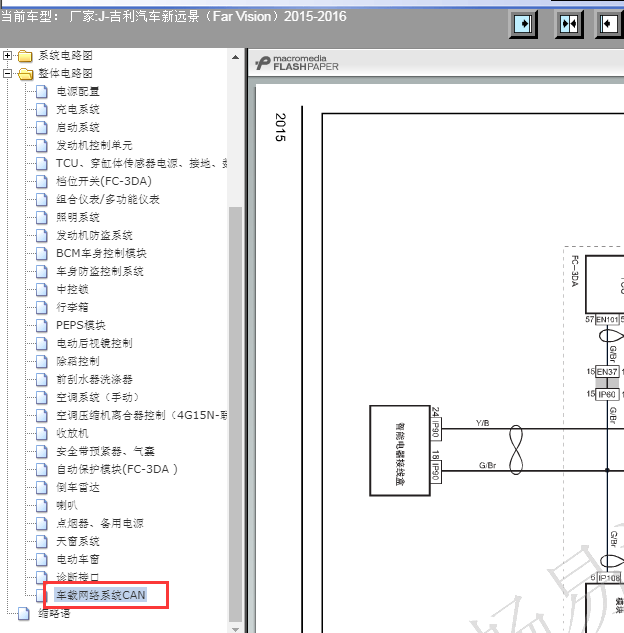624x633 pixels.
Task: Open the BCM车身控制模块 diagram
Action: tap(101, 254)
